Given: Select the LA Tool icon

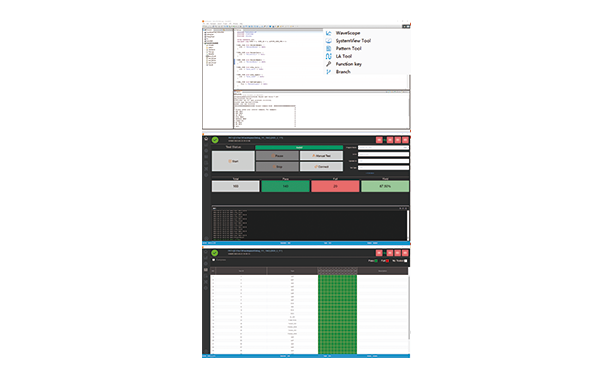Looking at the screenshot, I should (x=328, y=56).
